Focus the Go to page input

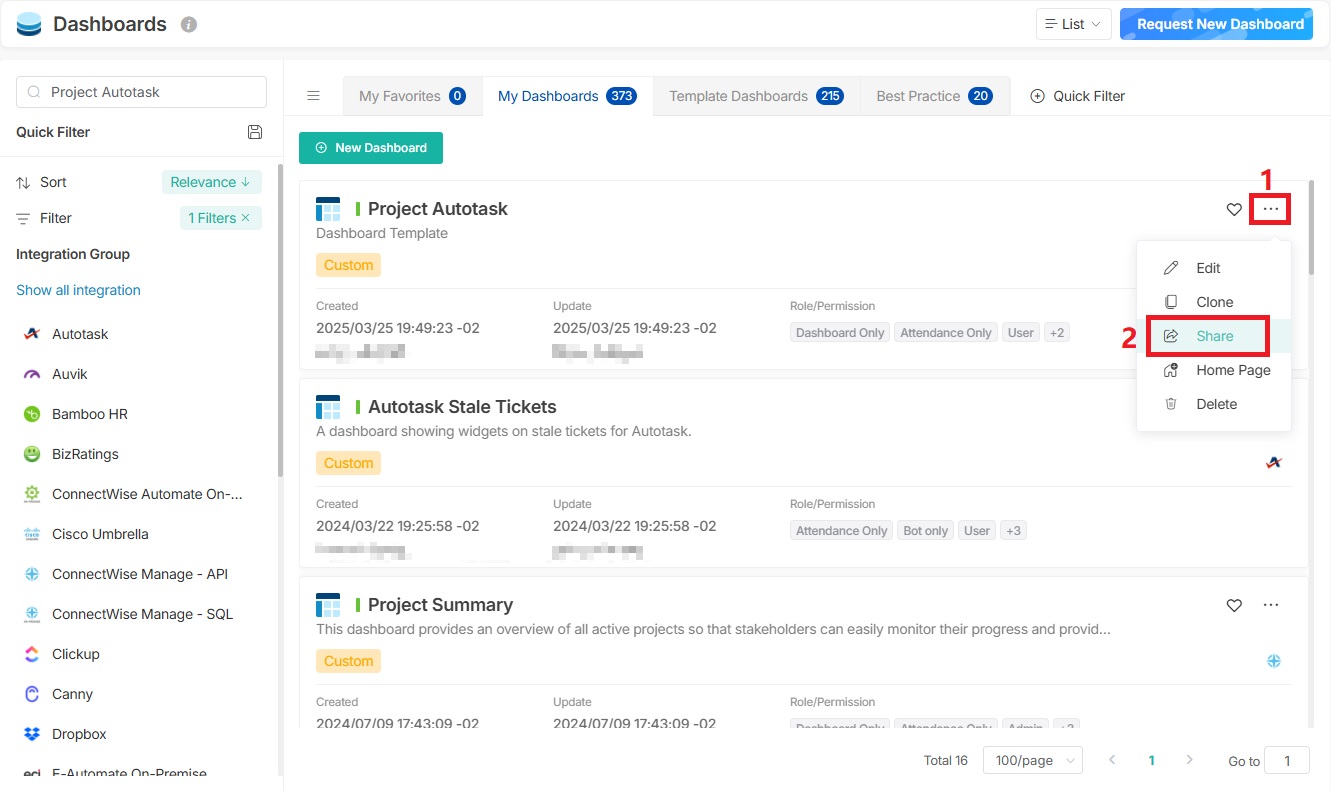[x=1286, y=760]
